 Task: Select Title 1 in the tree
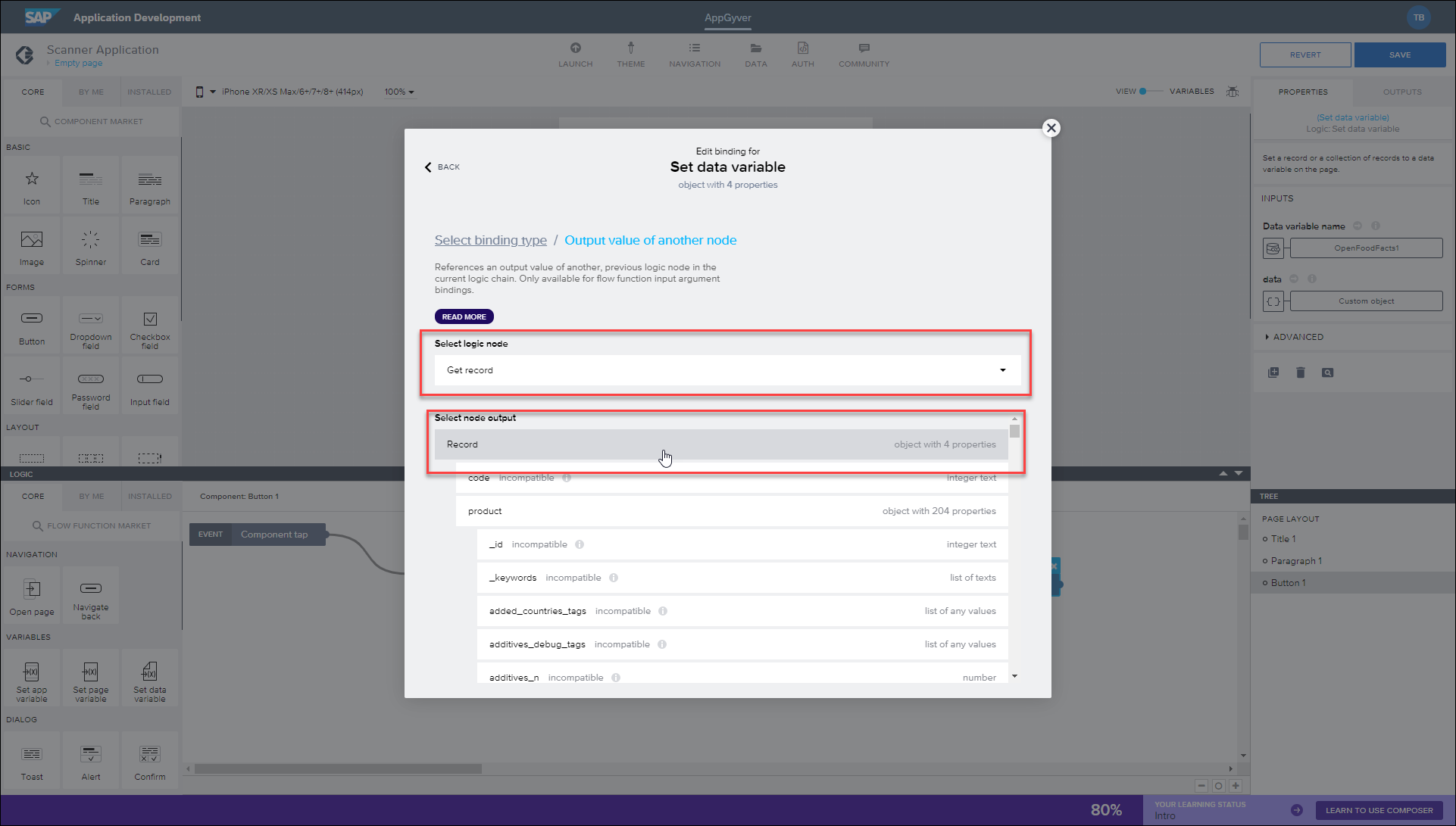[1283, 539]
